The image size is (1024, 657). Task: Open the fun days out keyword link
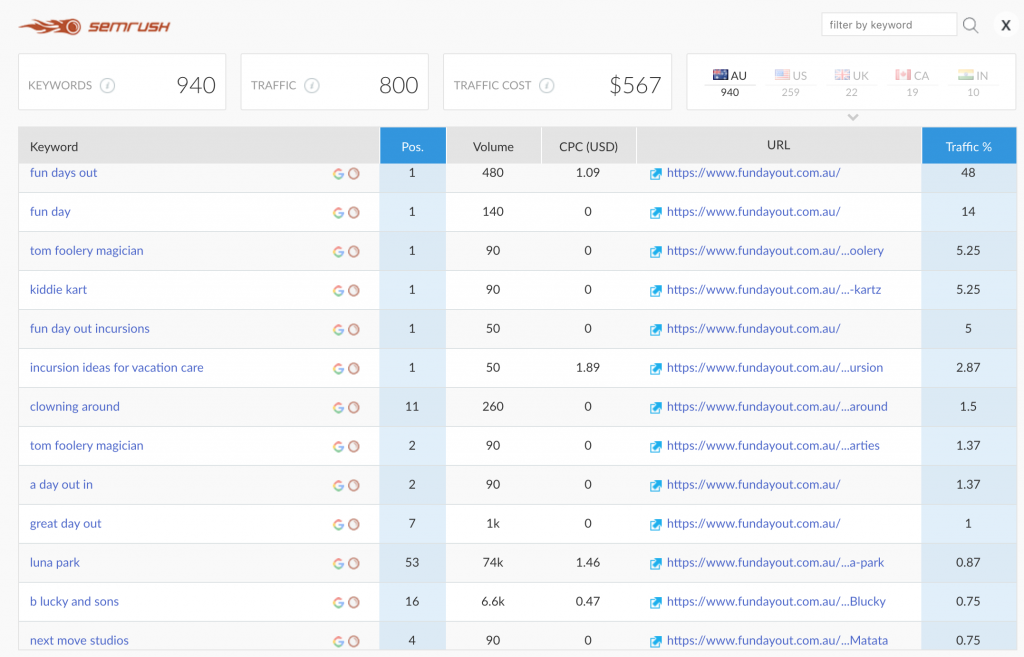pos(63,173)
